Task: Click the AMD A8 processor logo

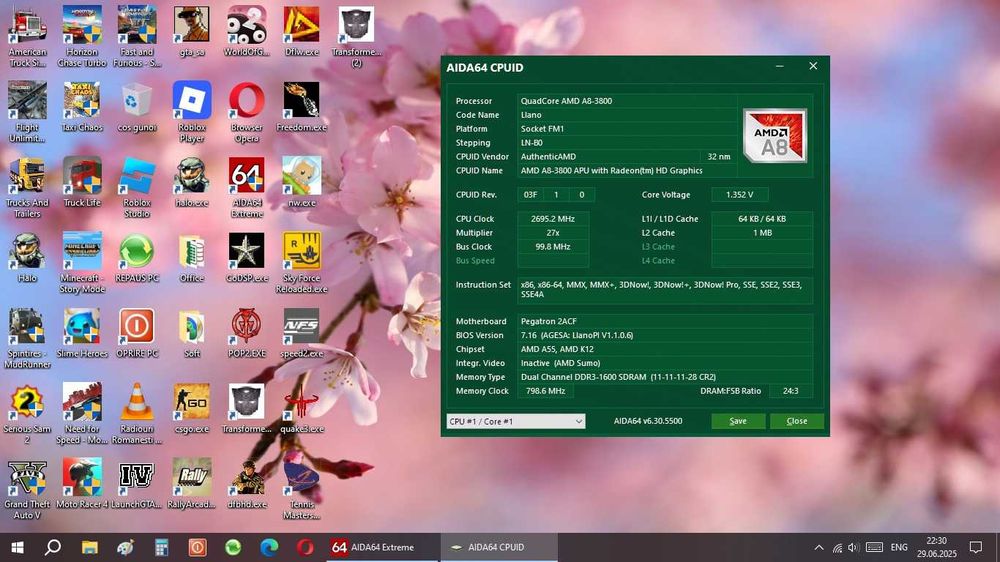Action: coord(775,135)
